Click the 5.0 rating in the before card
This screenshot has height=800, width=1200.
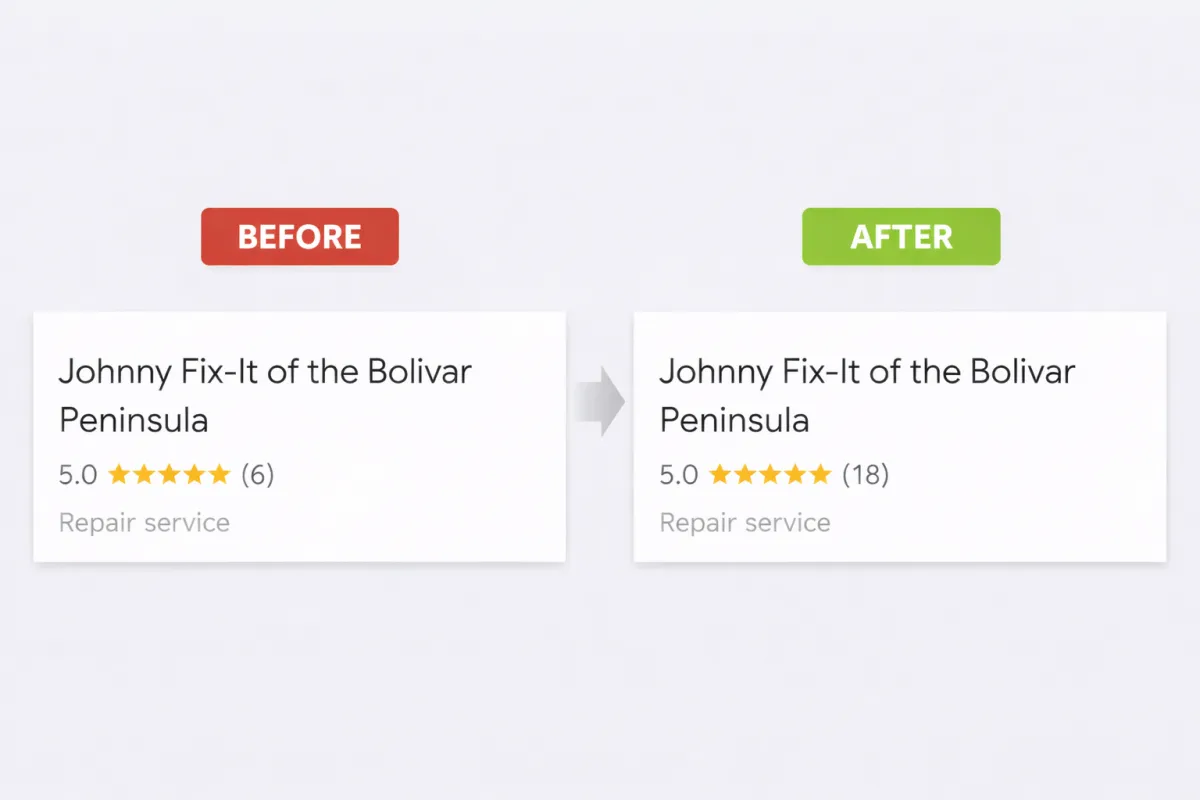pos(78,475)
